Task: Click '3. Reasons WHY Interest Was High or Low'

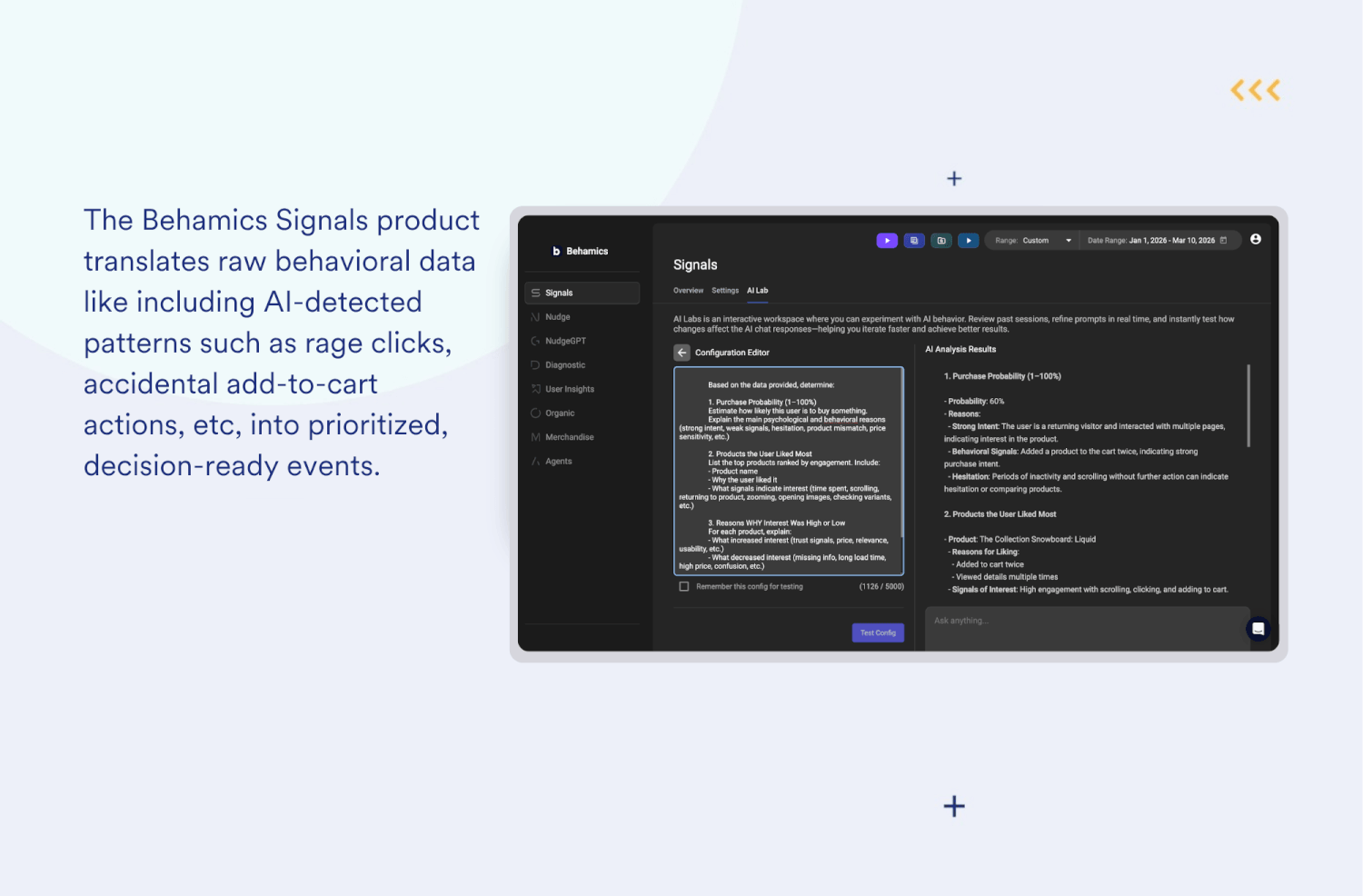Action: click(x=777, y=523)
